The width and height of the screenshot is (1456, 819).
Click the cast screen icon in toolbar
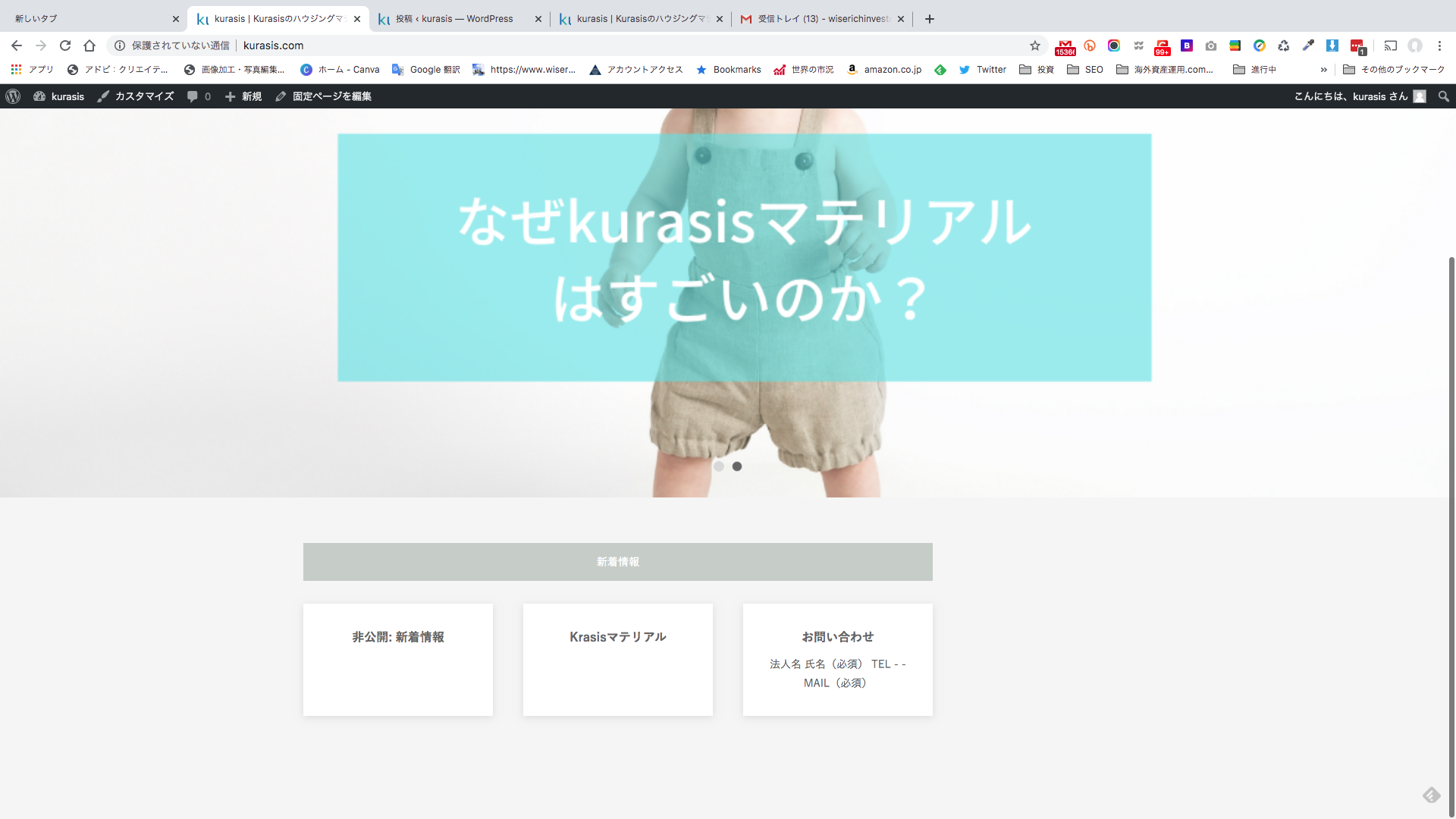pyautogui.click(x=1390, y=45)
